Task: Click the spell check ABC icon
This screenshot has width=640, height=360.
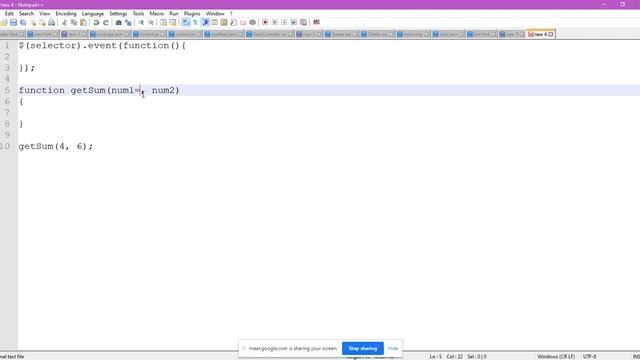Action: [x=316, y=22]
